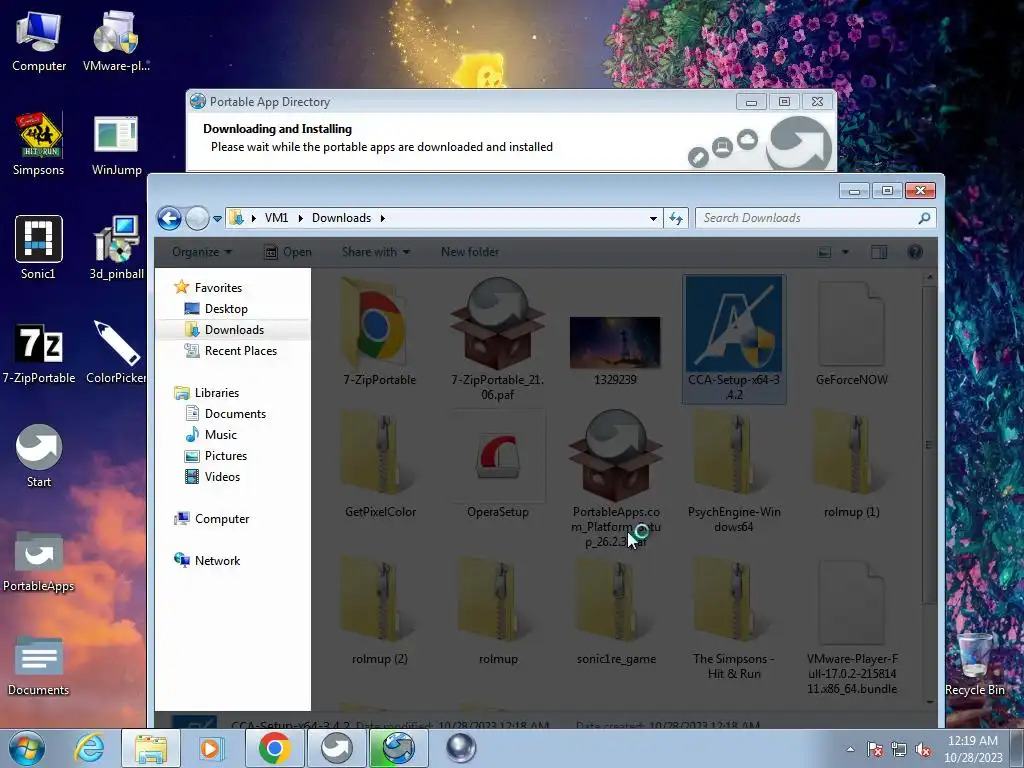Viewport: 1024px width, 768px height.
Task: Open the Share with menu
Action: (376, 252)
